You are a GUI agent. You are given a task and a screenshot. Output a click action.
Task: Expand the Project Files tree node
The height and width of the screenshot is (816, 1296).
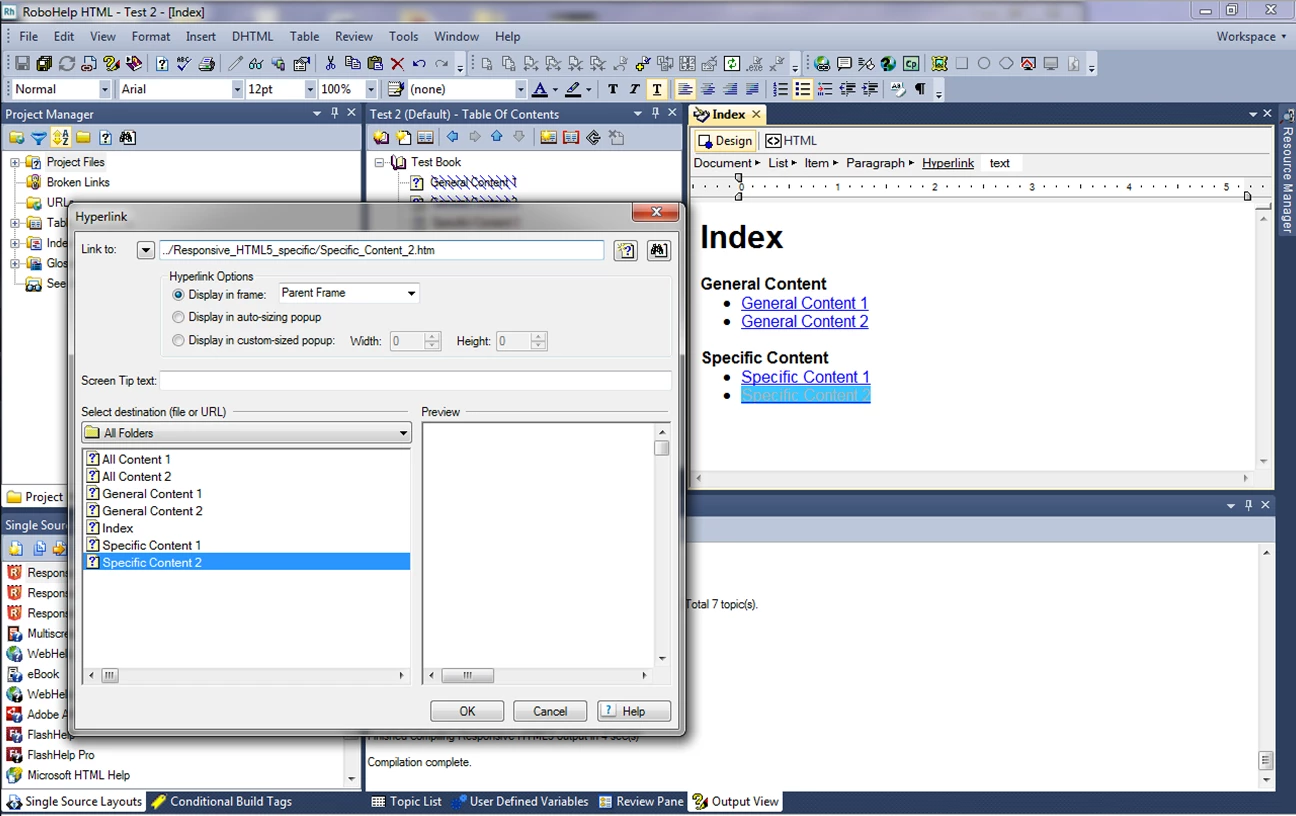click(15, 162)
